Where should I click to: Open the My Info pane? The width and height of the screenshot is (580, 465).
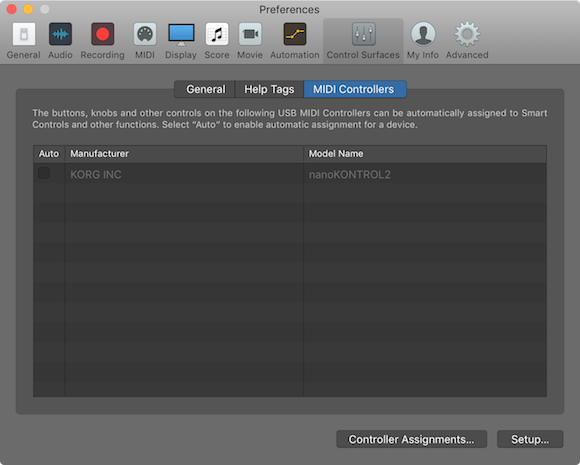pos(423,40)
